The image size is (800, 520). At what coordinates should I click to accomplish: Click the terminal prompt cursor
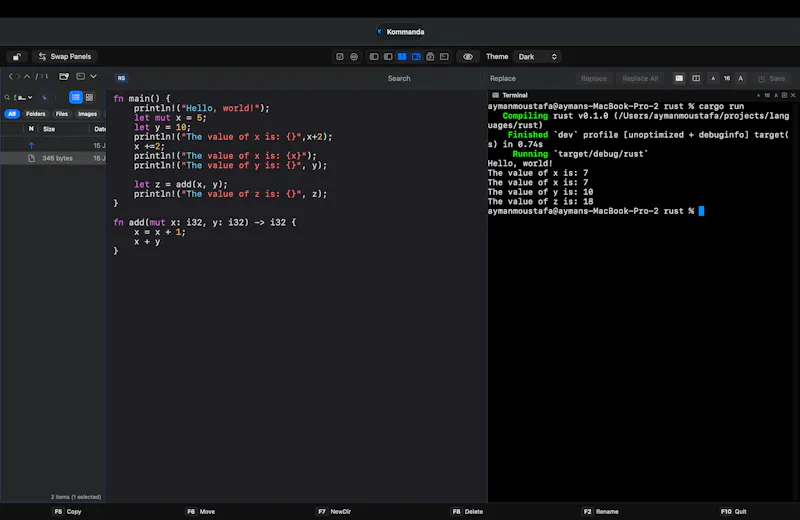tap(702, 211)
